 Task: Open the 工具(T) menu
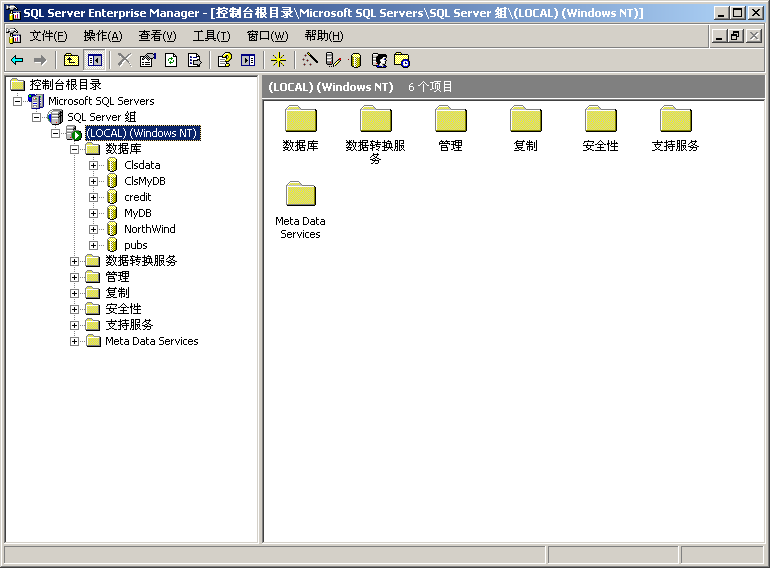[211, 36]
